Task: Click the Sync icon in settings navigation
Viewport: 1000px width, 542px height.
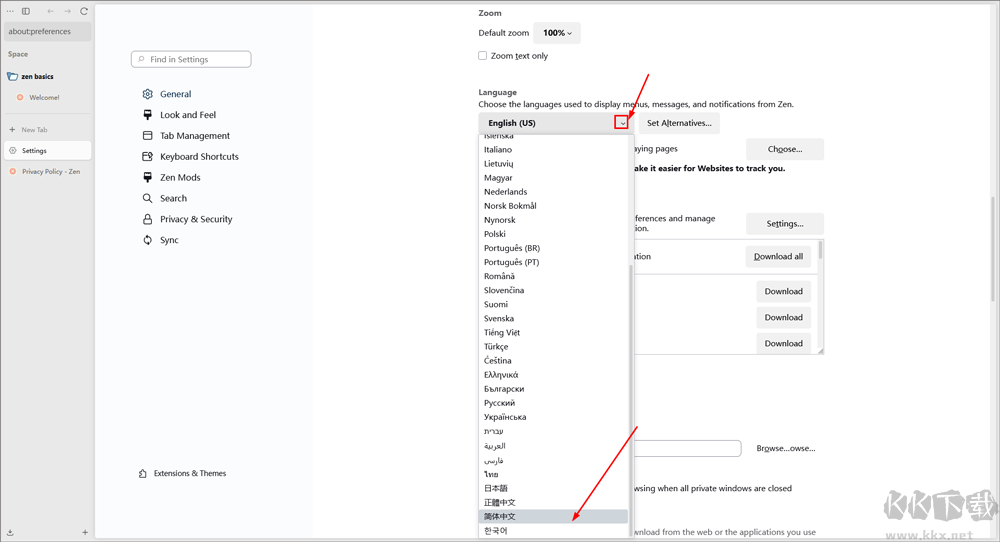Action: point(148,240)
